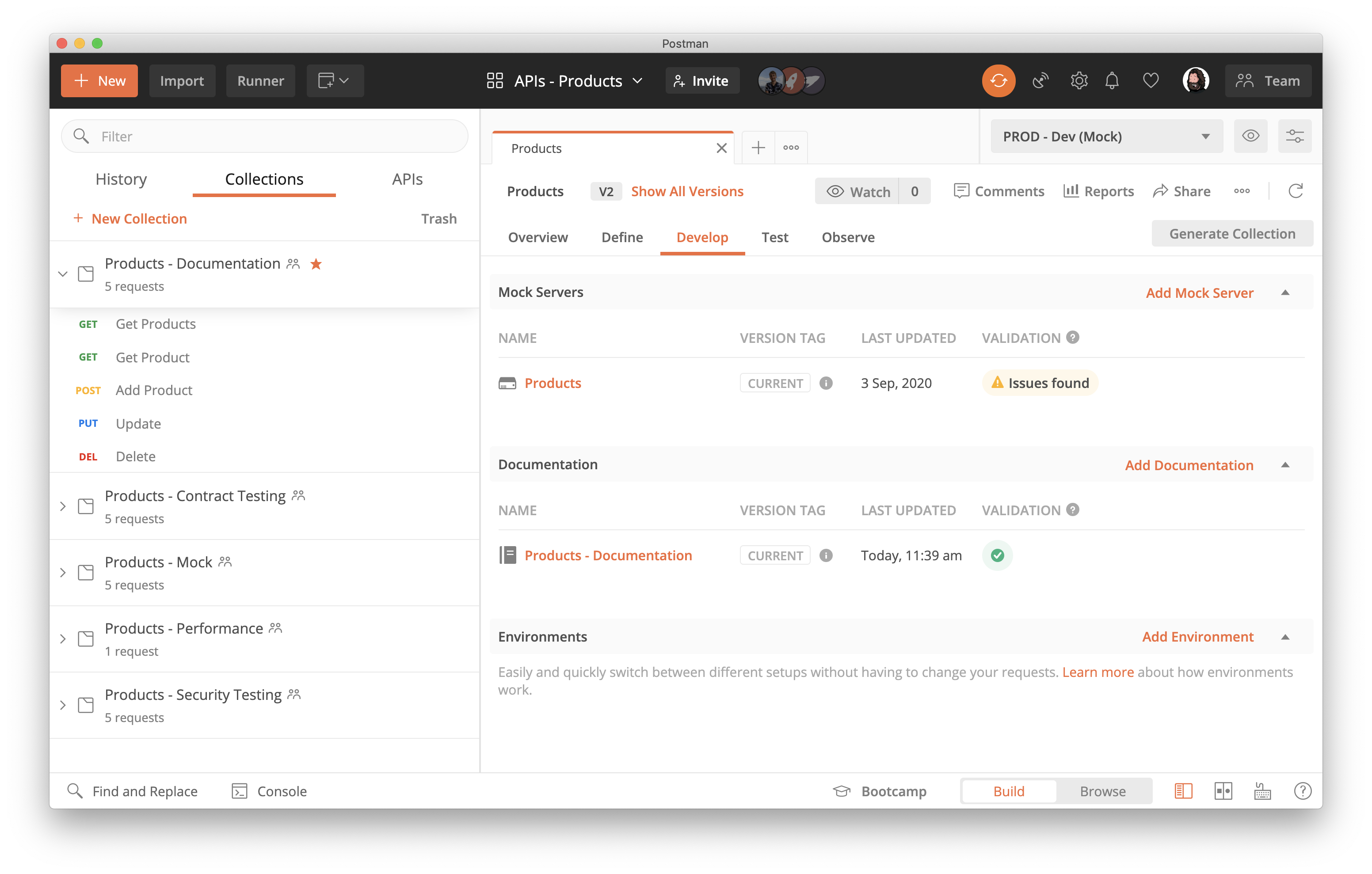Screen dimensions: 1372x874
Task: Refresh the API view
Action: tap(1295, 191)
